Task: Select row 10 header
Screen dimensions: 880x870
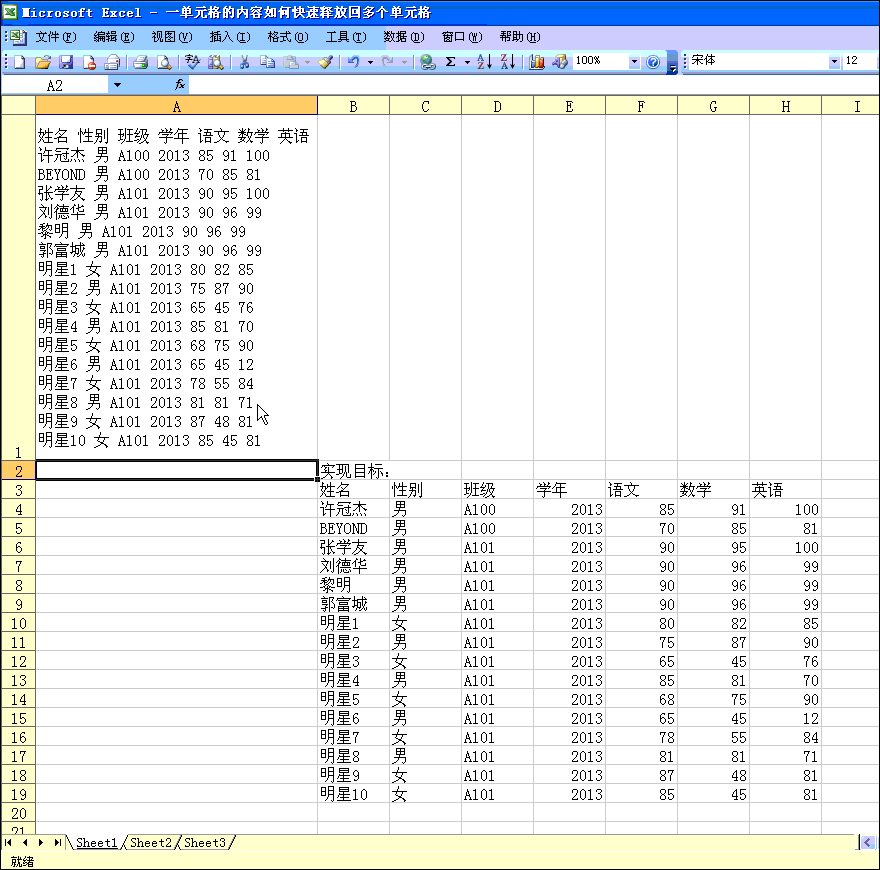Action: point(18,624)
